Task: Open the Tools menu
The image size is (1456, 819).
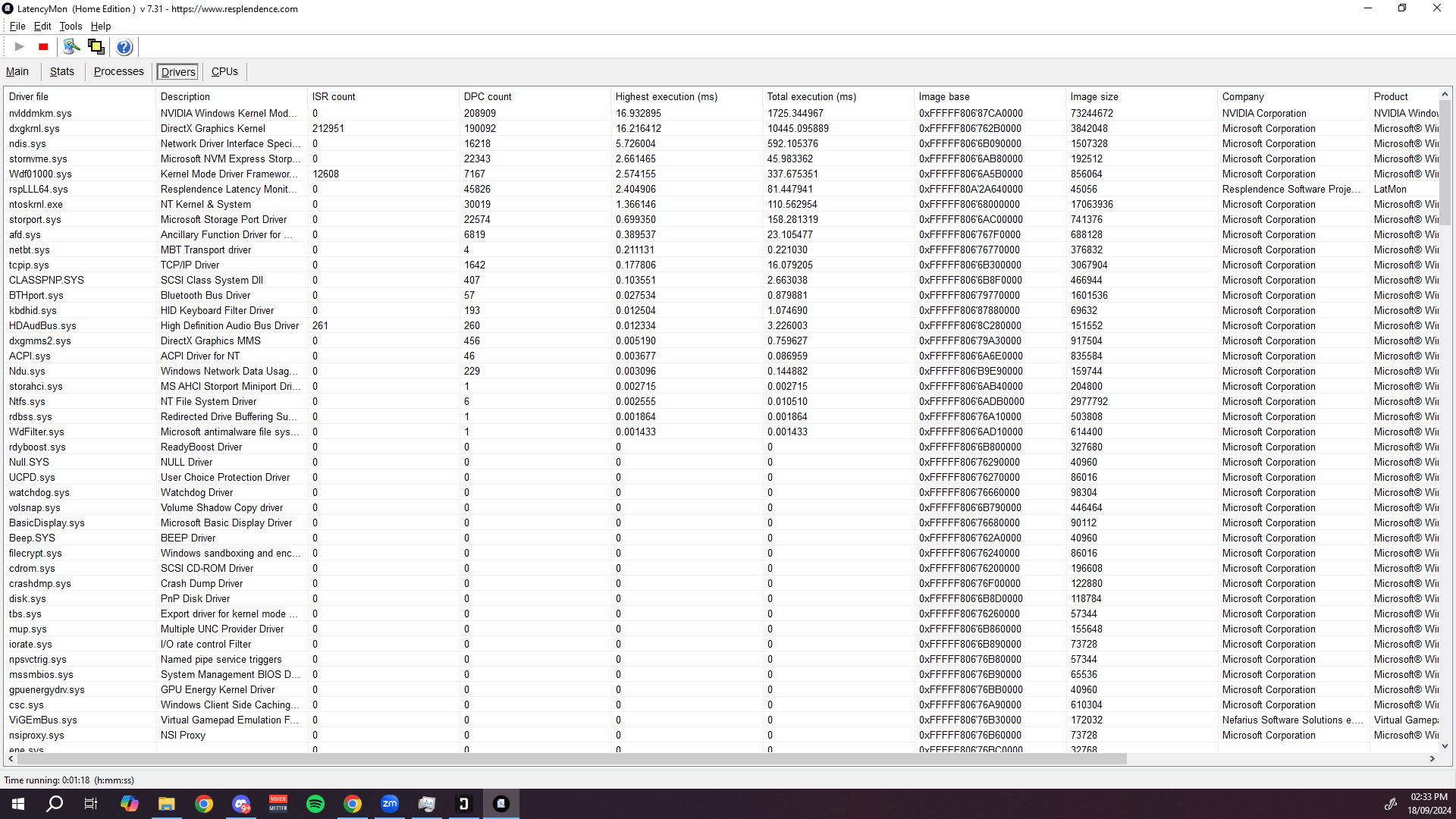Action: (x=71, y=26)
